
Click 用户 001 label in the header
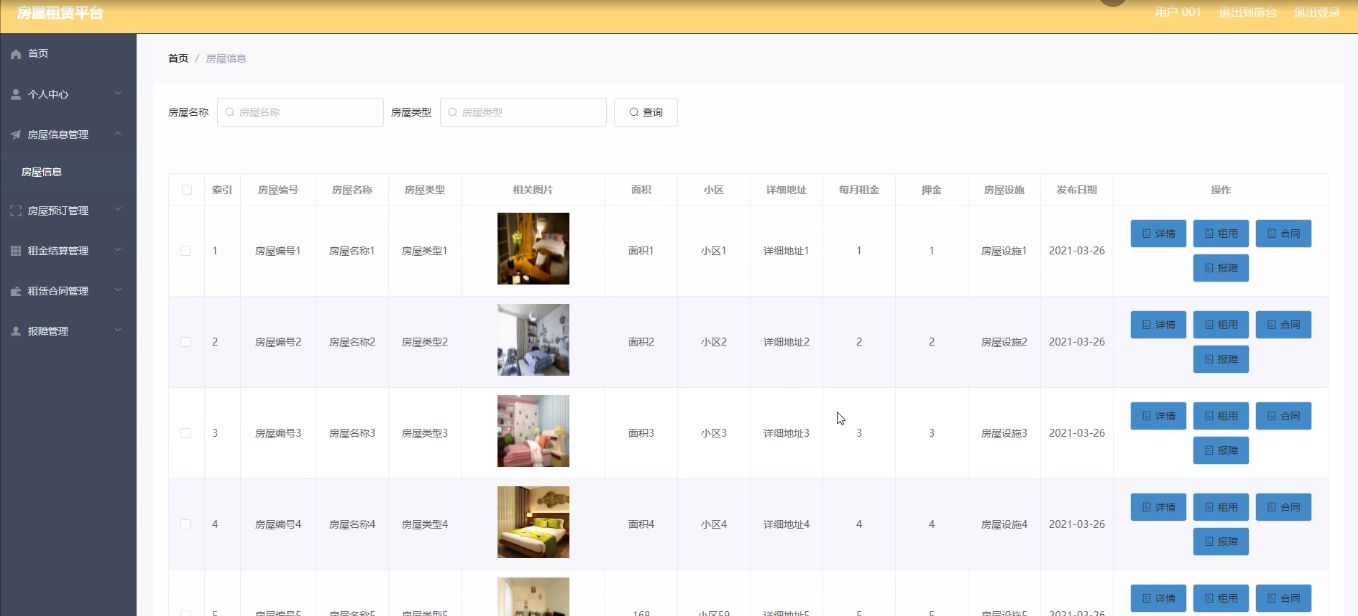pyautogui.click(x=1178, y=13)
